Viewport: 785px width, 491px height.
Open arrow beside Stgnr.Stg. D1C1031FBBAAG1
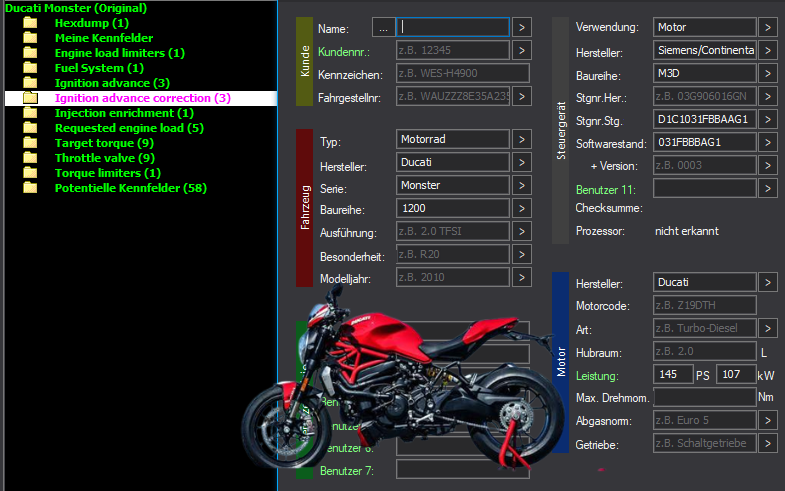[x=767, y=119]
